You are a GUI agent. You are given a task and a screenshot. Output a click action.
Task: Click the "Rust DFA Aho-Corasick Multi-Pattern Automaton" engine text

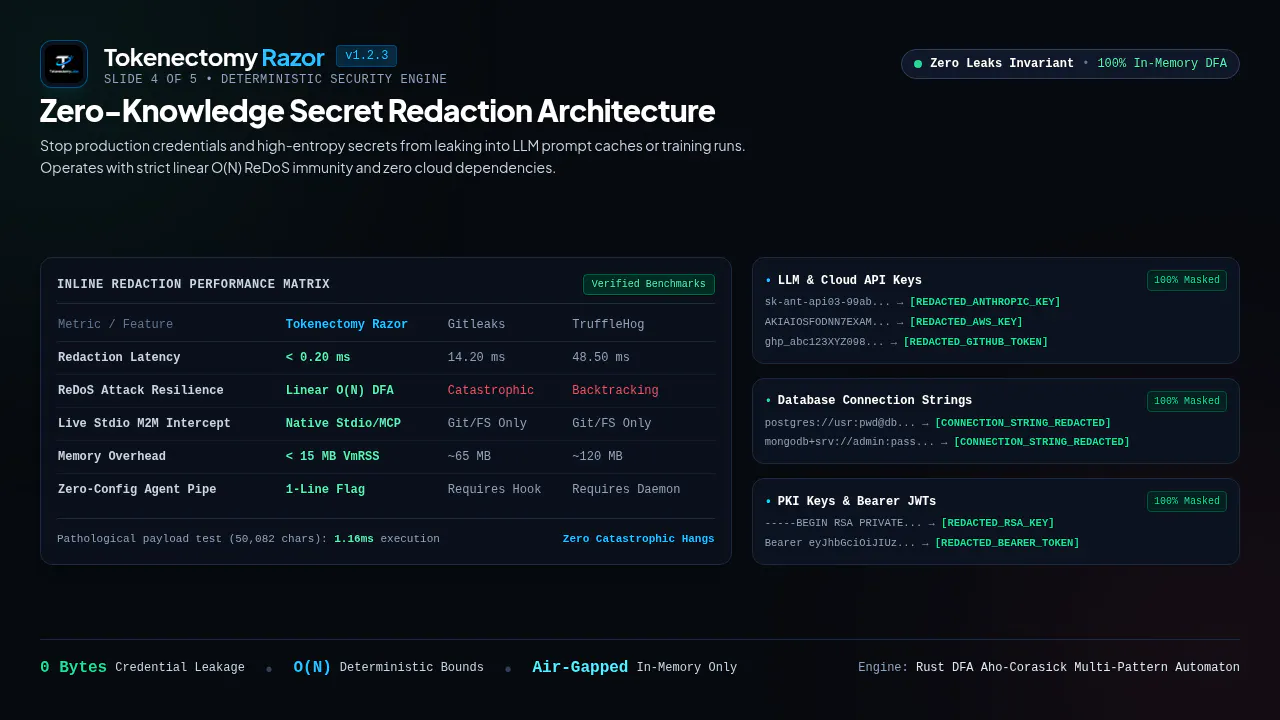[x=1078, y=667]
